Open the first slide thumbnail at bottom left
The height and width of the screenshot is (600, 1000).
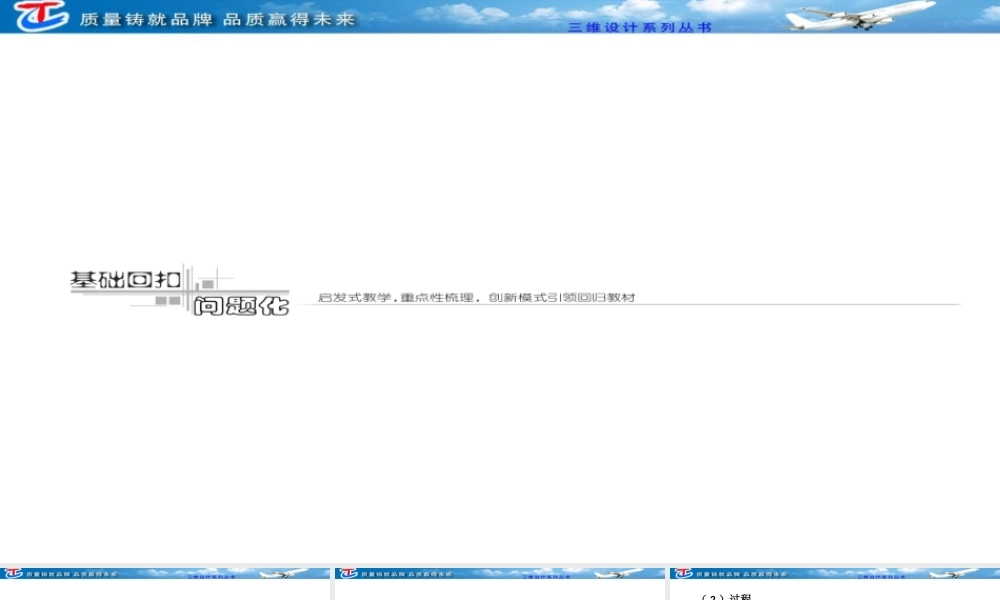163,583
